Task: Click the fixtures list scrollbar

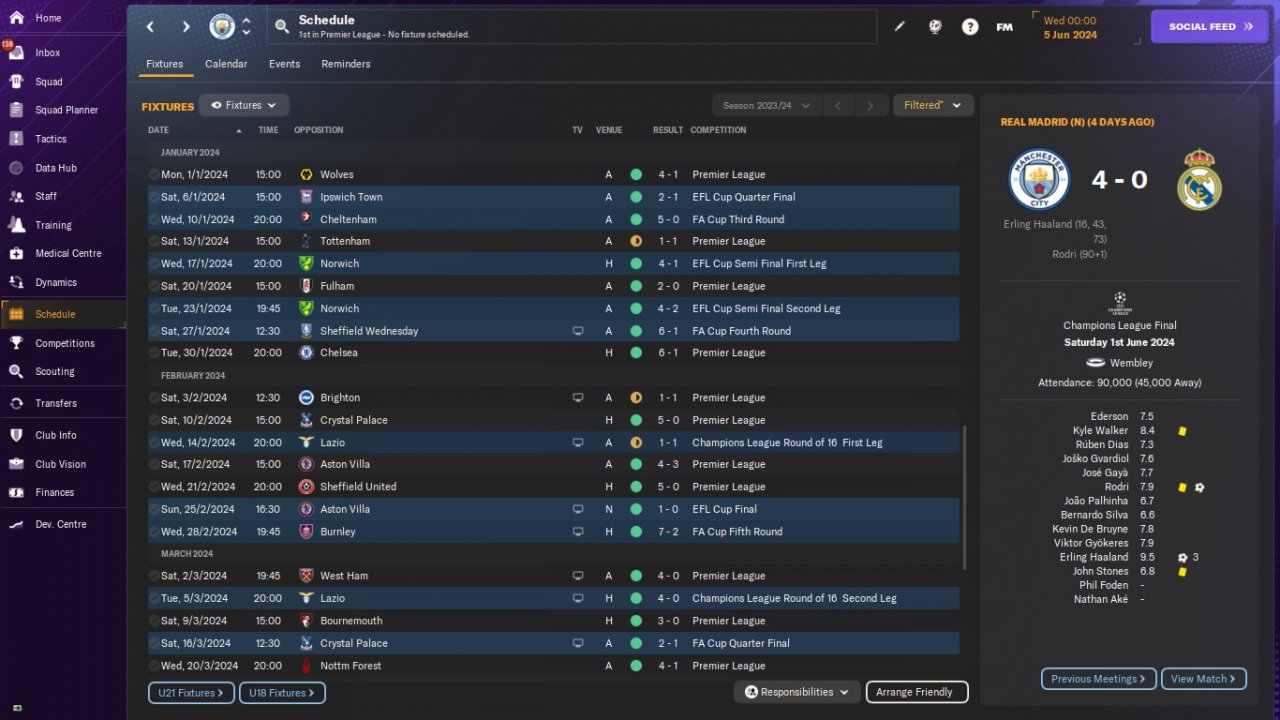Action: coord(964,497)
